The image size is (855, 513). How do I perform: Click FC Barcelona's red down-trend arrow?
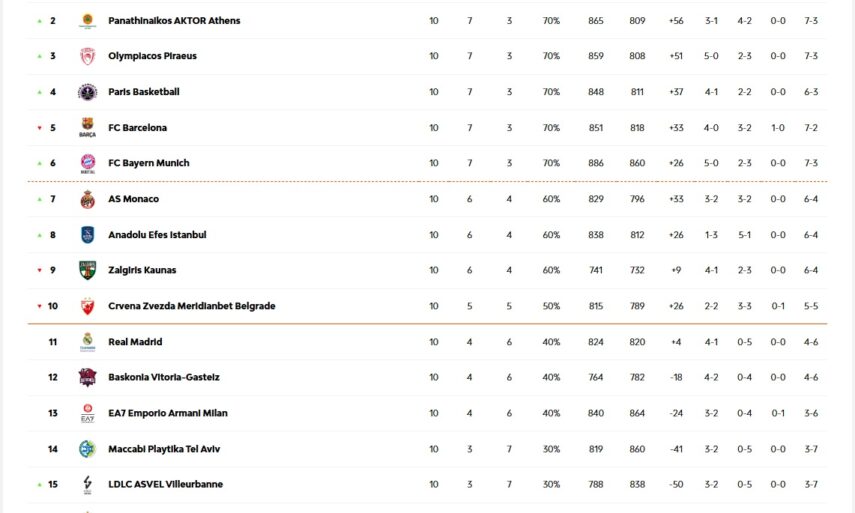(x=40, y=128)
